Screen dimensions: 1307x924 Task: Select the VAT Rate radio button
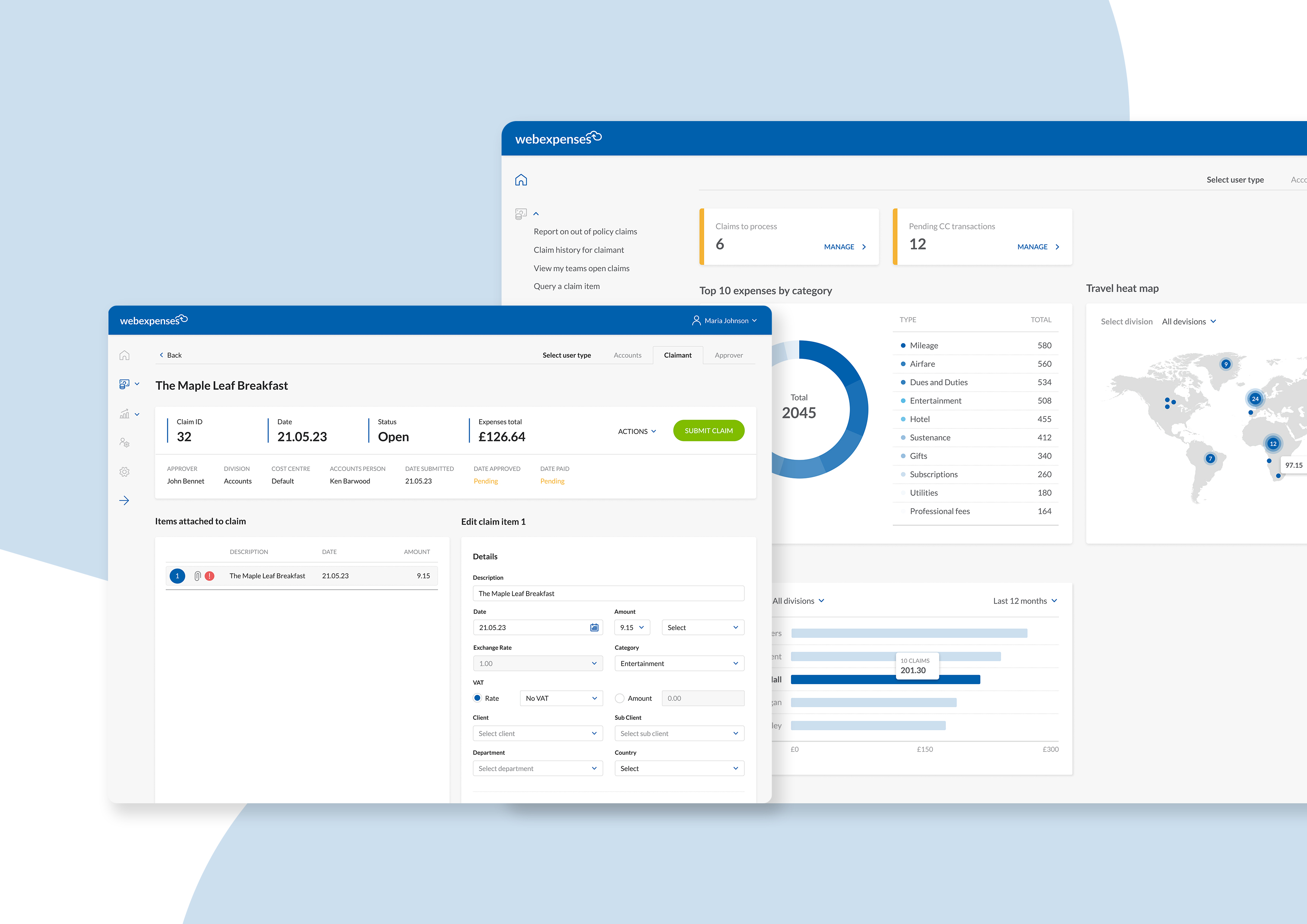tap(477, 698)
